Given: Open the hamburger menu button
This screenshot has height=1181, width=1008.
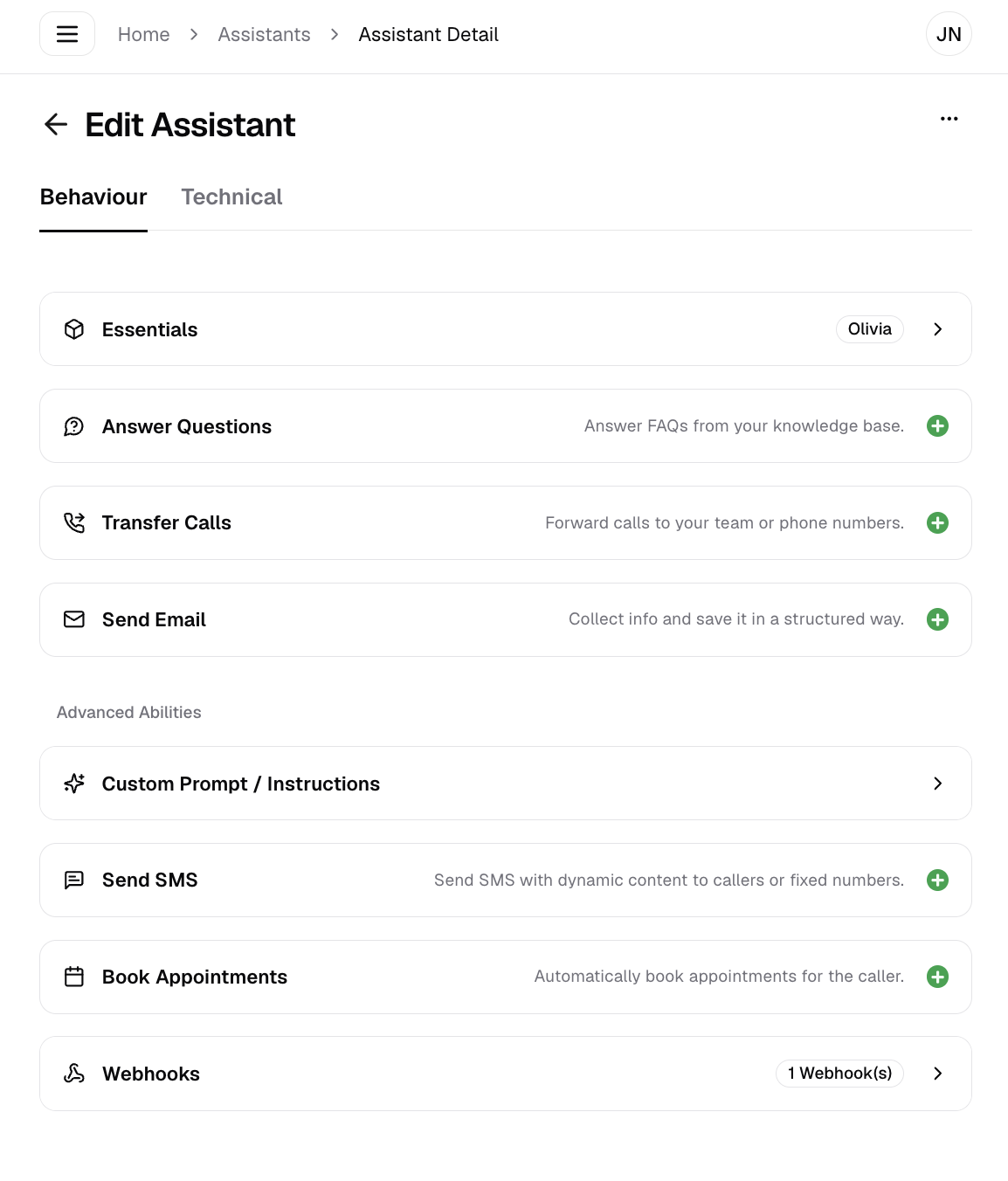Looking at the screenshot, I should coord(67,34).
